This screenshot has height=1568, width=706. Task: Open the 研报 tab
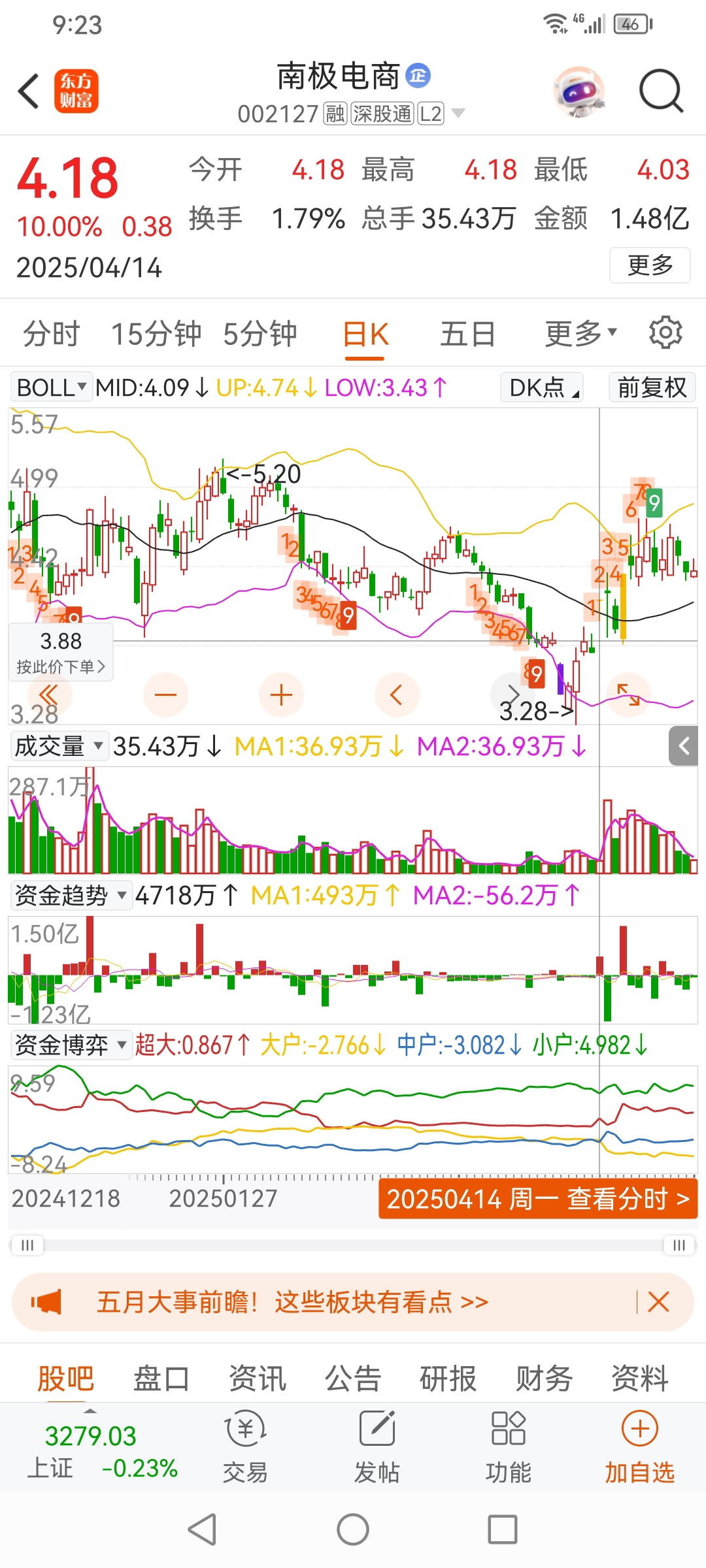[448, 1379]
